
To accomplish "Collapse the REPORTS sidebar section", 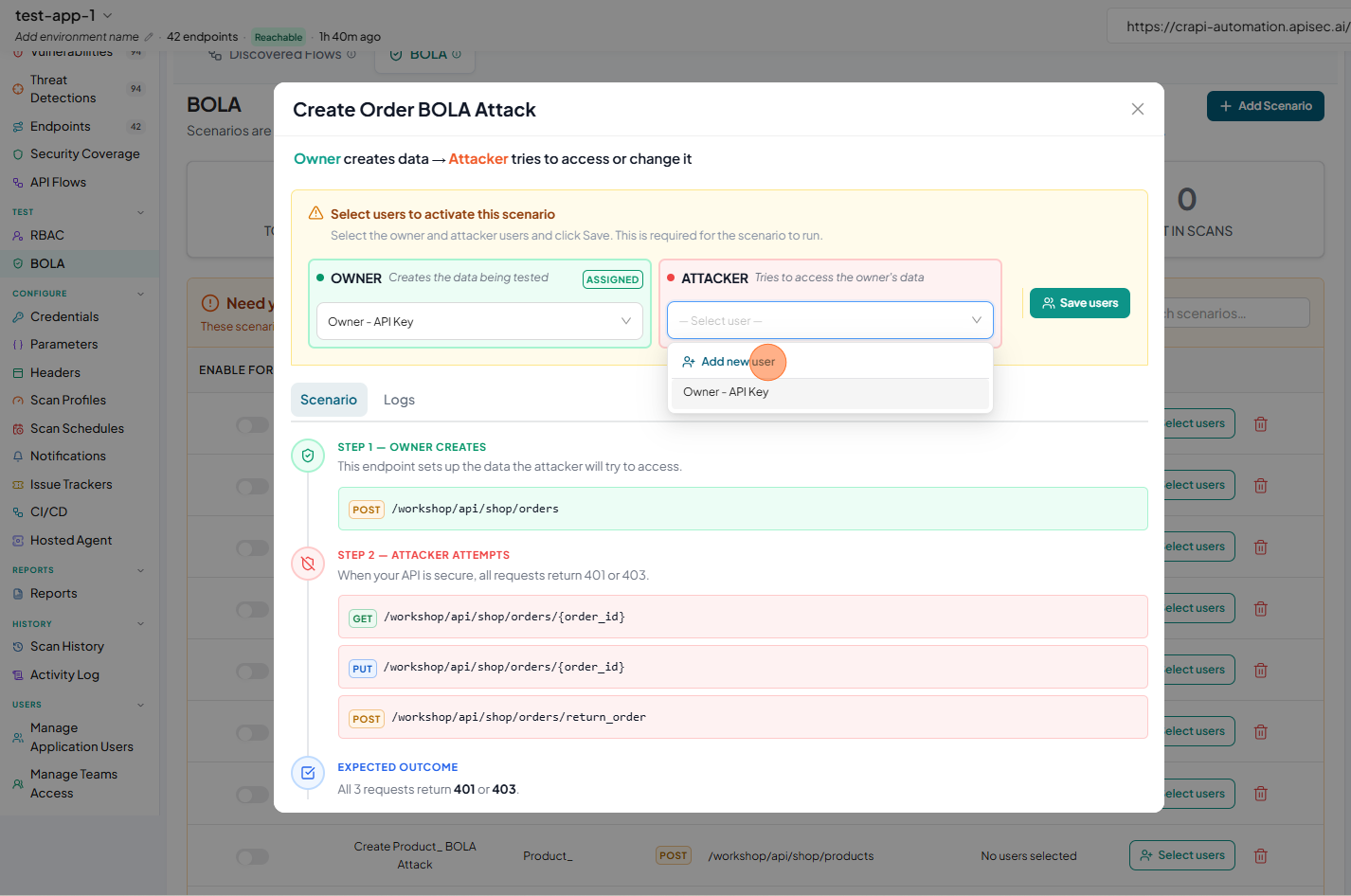I will (141, 570).
